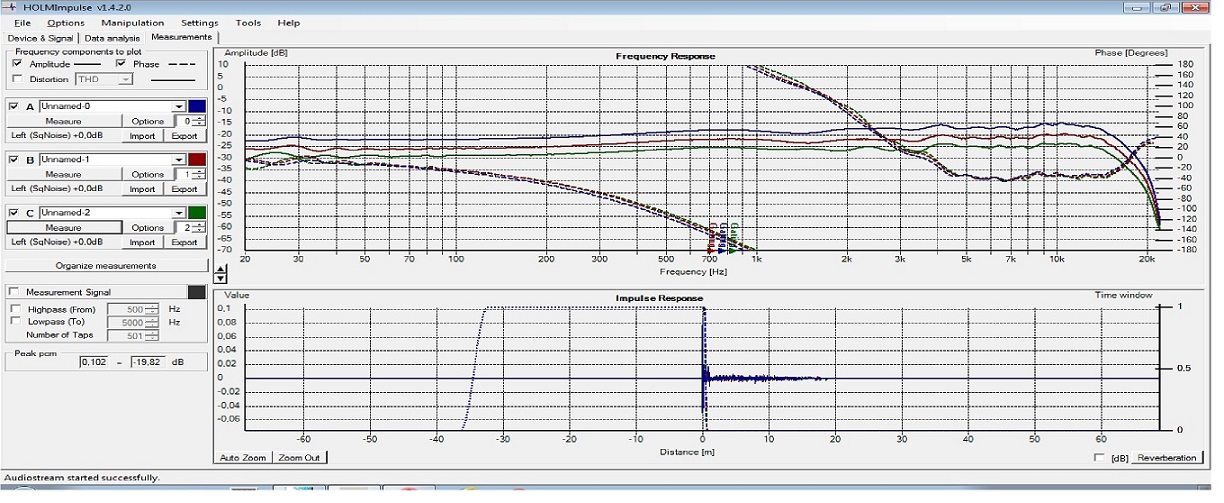The height and width of the screenshot is (503, 1224).
Task: Click the blue color swatch for measurement A
Action: pyautogui.click(x=198, y=106)
